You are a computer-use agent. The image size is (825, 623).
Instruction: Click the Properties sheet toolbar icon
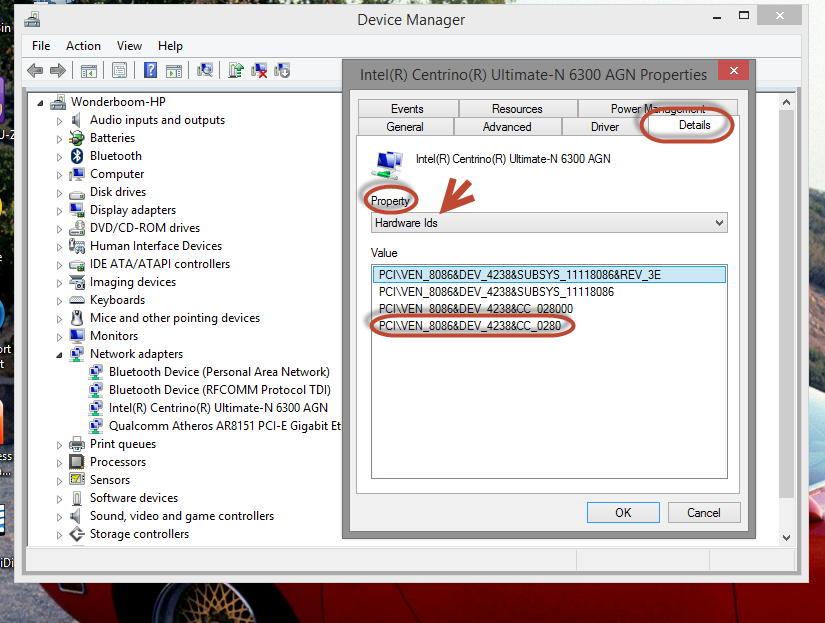point(119,70)
